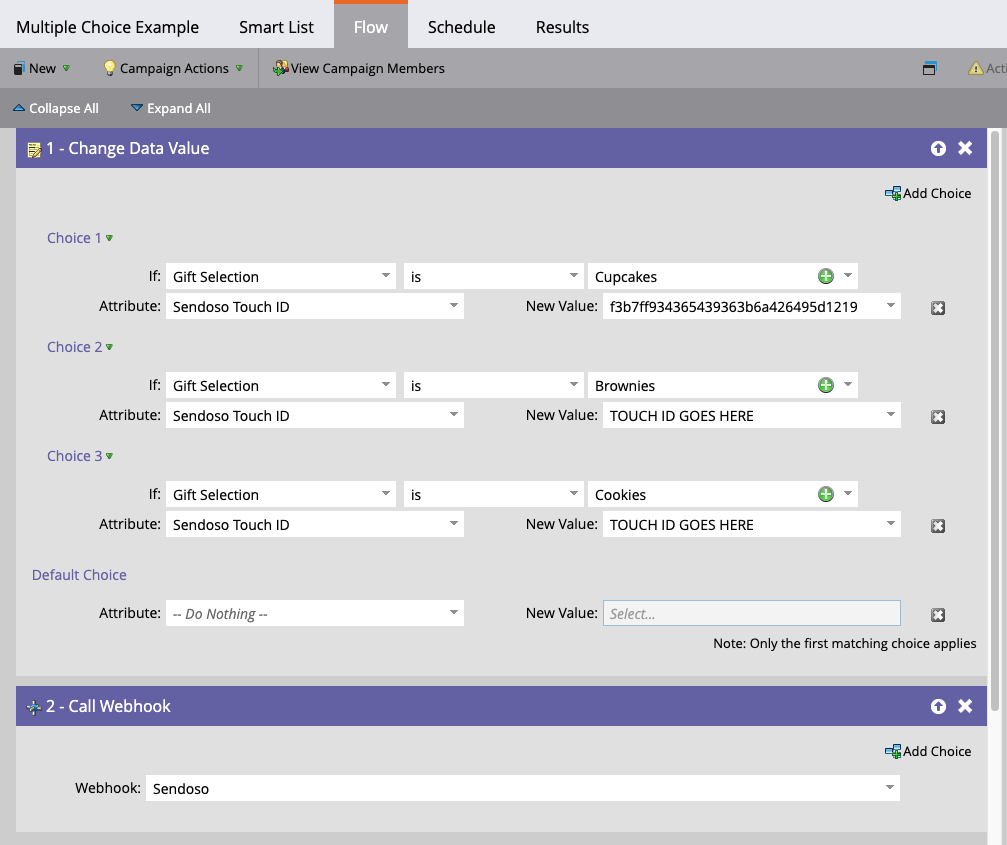Click green plus icon next to Cupcakes
The height and width of the screenshot is (845, 1007).
point(826,276)
